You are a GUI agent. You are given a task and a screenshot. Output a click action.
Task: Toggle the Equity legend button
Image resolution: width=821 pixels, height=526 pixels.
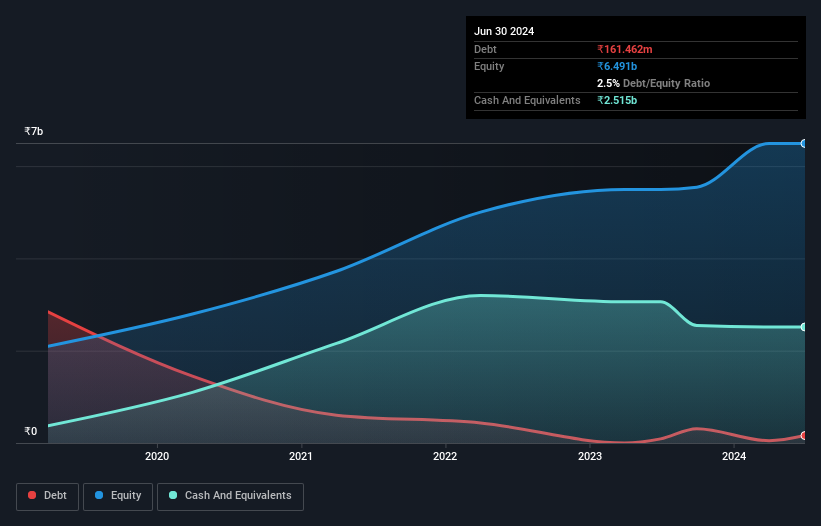pyautogui.click(x=118, y=496)
